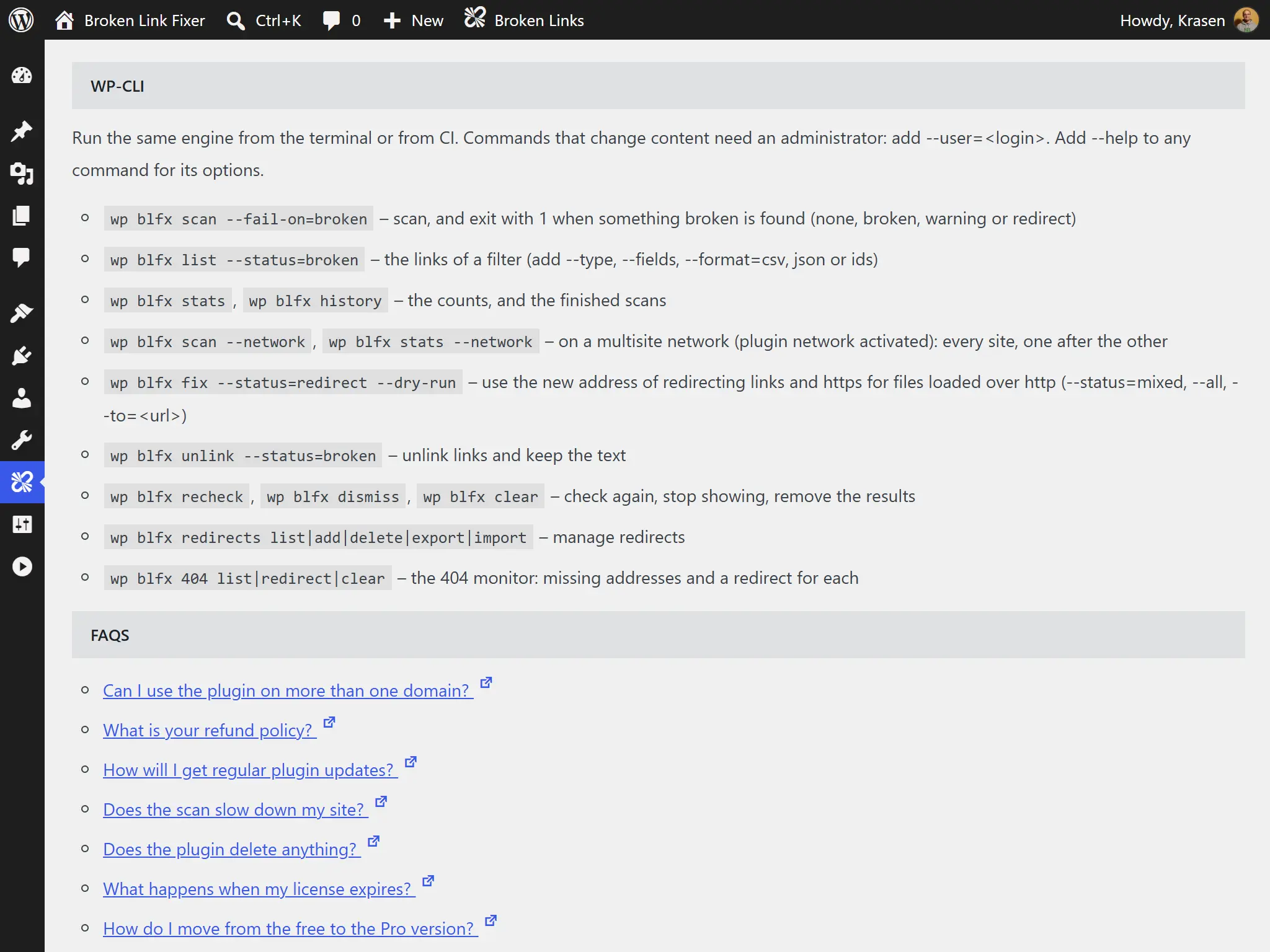Click the plus New content icon
Image resolution: width=1270 pixels, height=952 pixels.
[x=392, y=20]
